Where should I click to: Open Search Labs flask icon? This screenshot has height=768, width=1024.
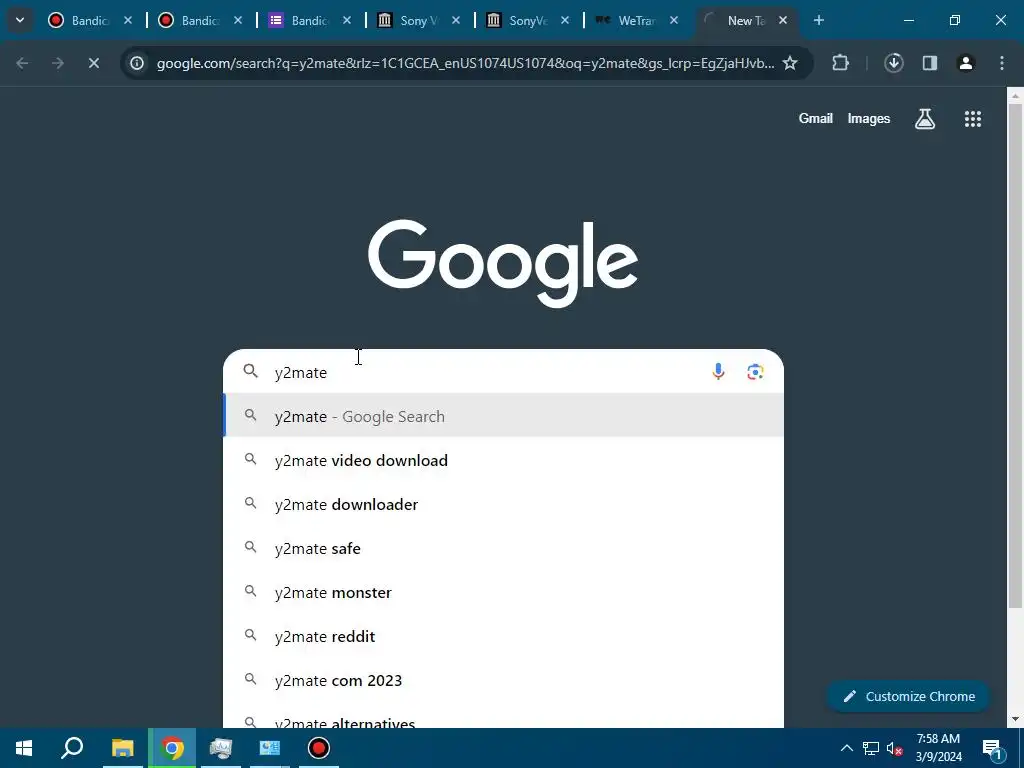pos(925,119)
